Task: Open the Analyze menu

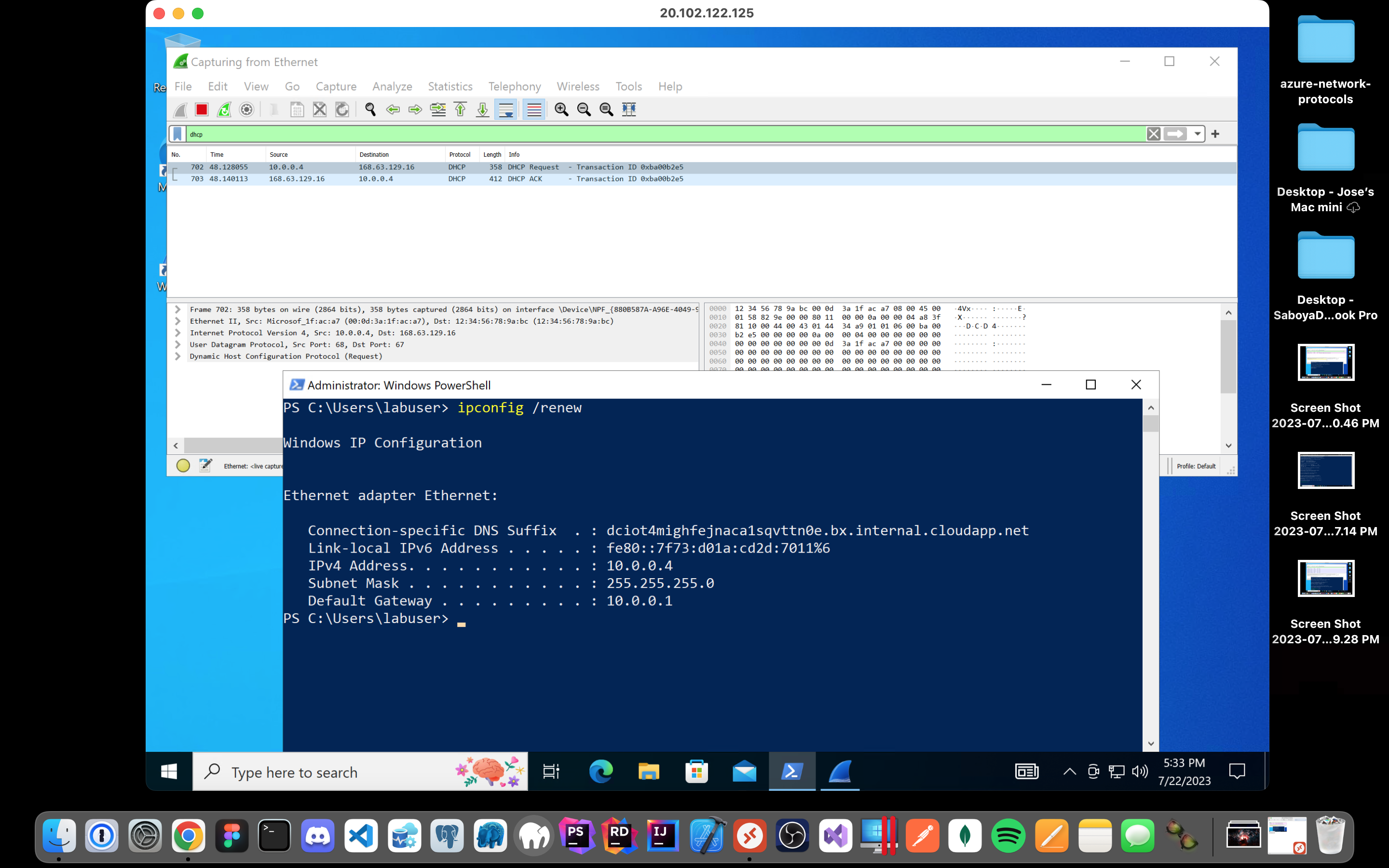Action: pos(392,86)
